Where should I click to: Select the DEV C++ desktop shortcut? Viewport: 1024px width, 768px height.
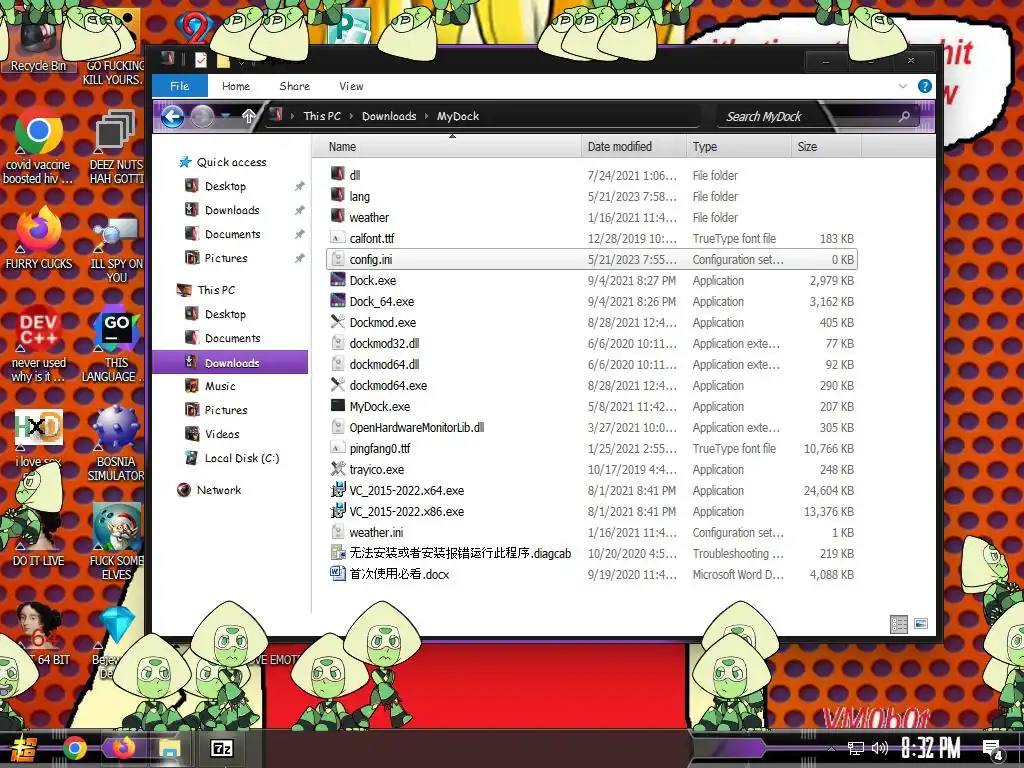(38, 343)
